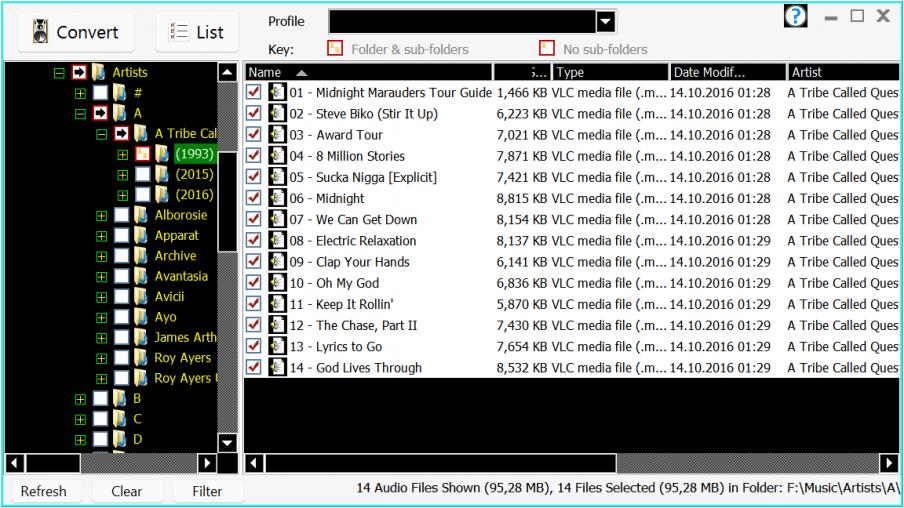The image size is (904, 508).
Task: Click the Artists folder icon in tree
Action: 98,73
